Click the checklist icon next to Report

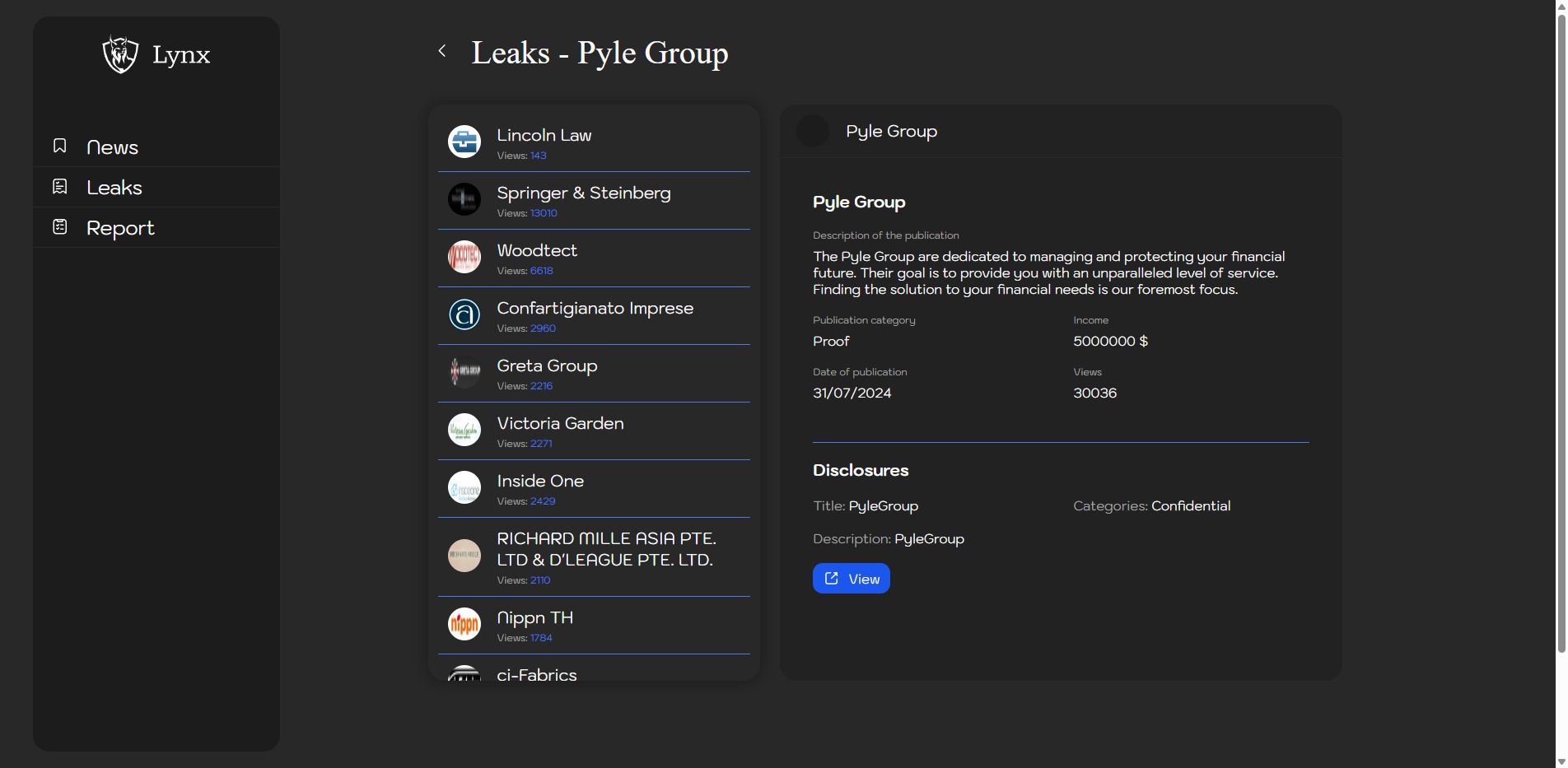[x=60, y=226]
